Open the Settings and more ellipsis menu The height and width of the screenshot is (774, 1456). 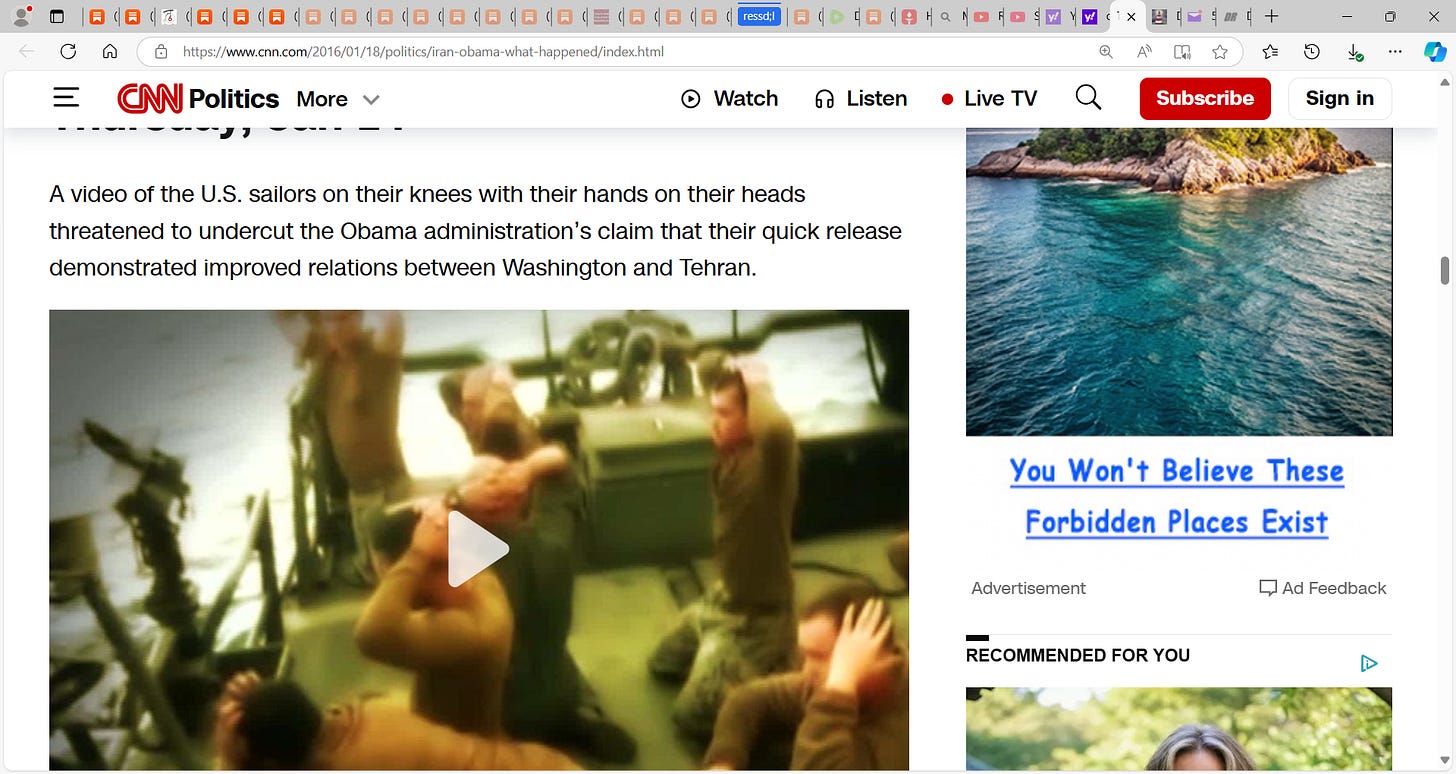tap(1395, 52)
